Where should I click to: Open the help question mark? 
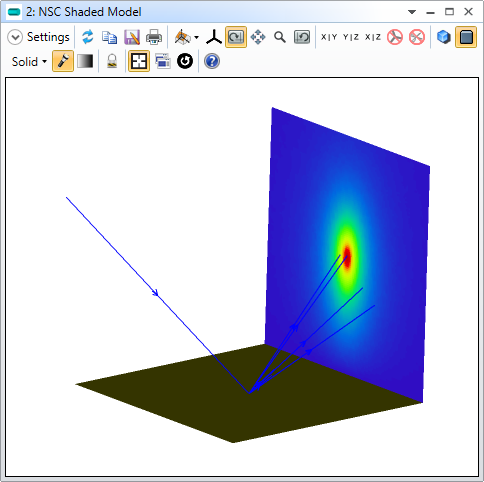[x=212, y=61]
